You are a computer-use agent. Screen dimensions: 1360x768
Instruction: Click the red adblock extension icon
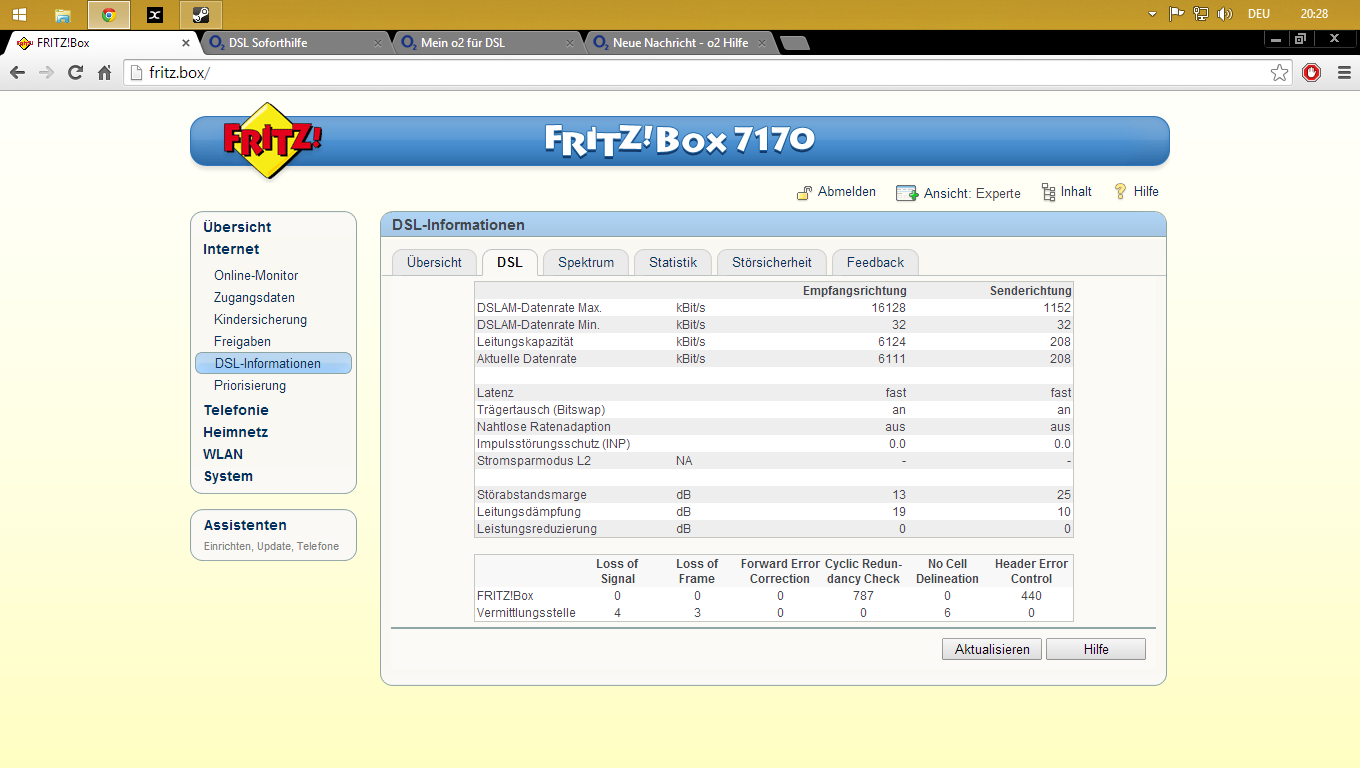click(1311, 72)
